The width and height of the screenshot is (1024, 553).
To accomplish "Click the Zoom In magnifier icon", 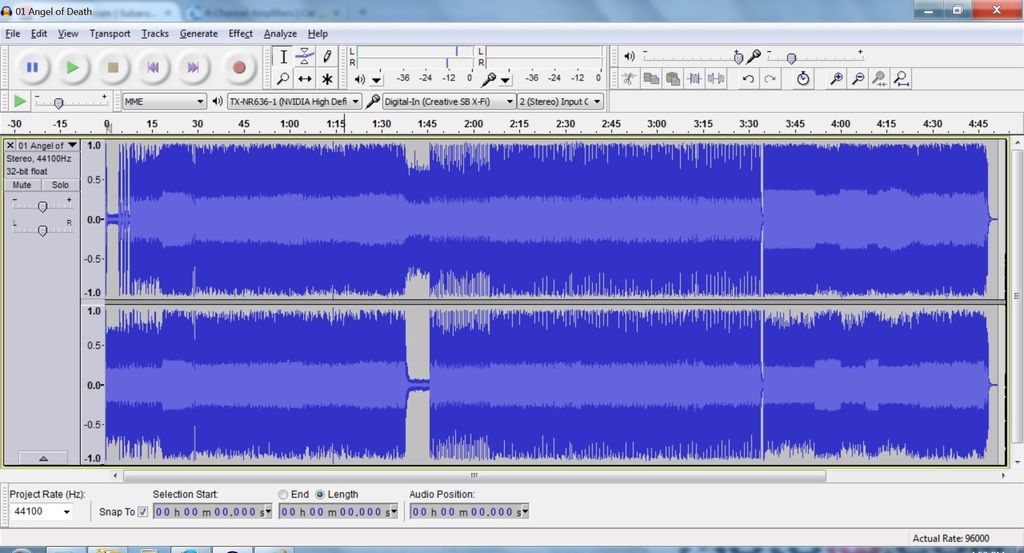I will (836, 79).
